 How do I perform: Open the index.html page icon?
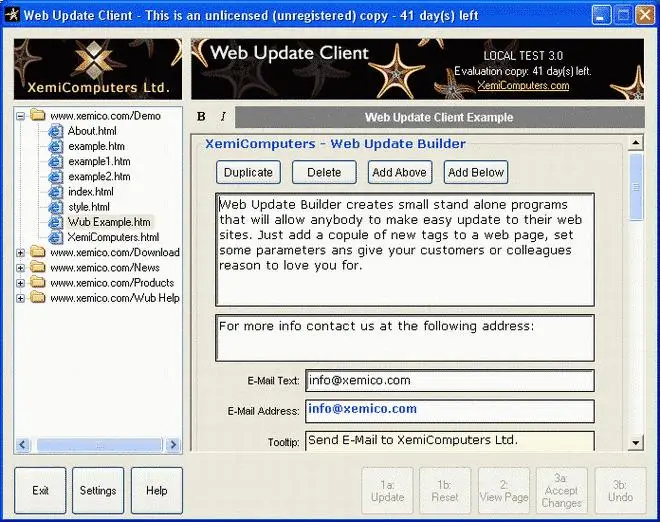(55, 192)
